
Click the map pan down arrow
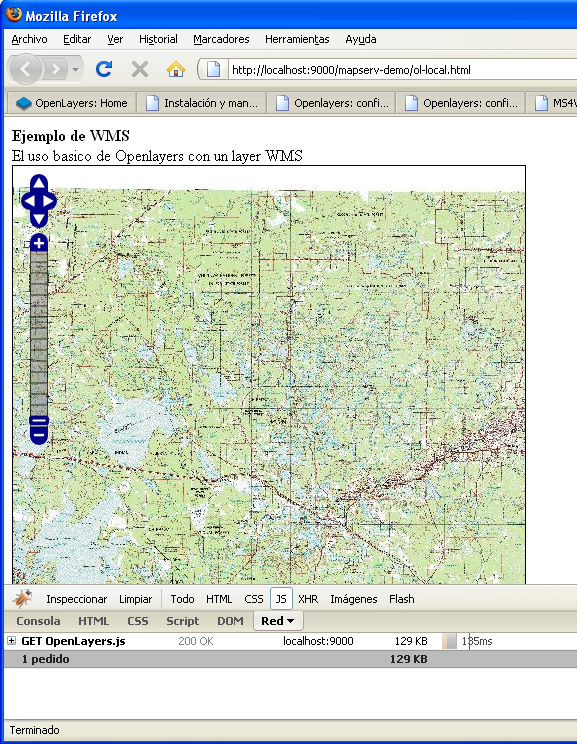click(39, 219)
